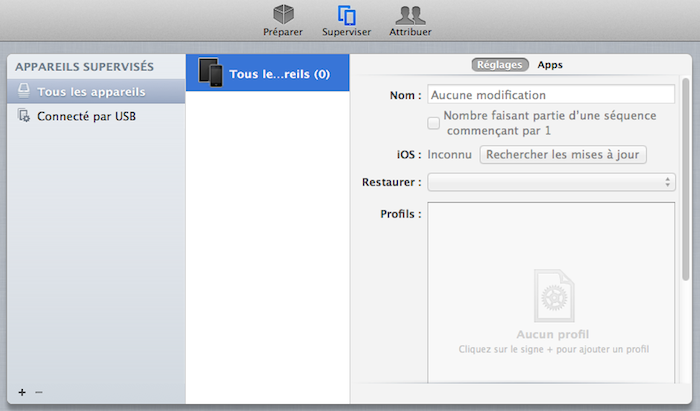Add a new group with plus icon
The image size is (700, 411).
(22, 392)
